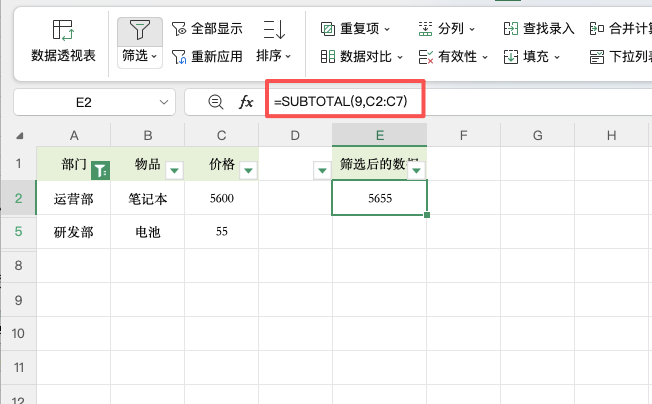Click cell containing 55 in price column
The width and height of the screenshot is (652, 404).
221,232
